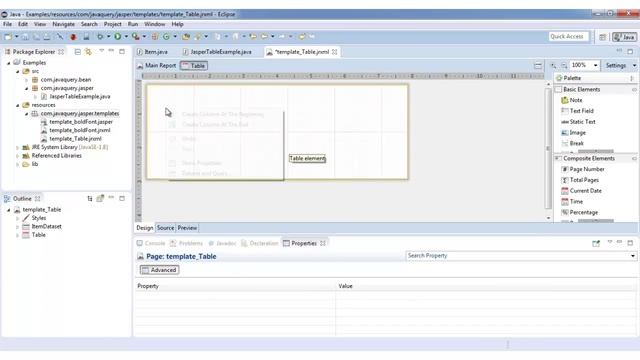Close the template_Table.jrxml editor tab
The height and width of the screenshot is (360, 640).
coord(335,52)
